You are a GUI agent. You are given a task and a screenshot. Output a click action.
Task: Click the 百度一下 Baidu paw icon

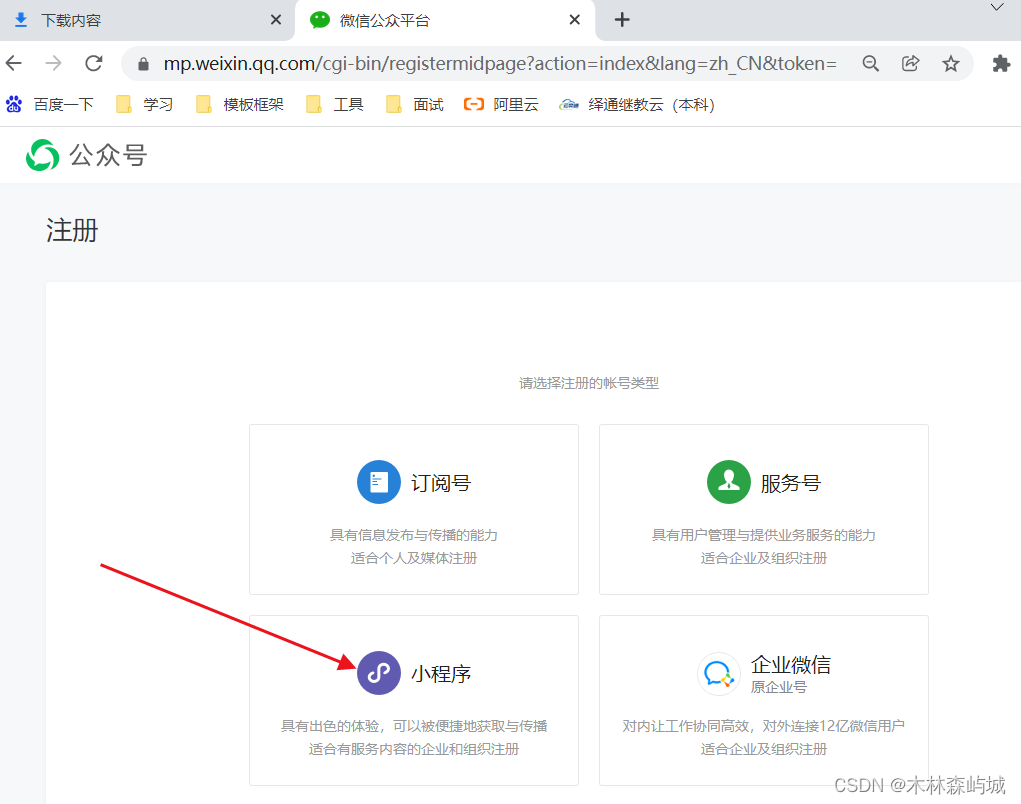click(x=14, y=103)
